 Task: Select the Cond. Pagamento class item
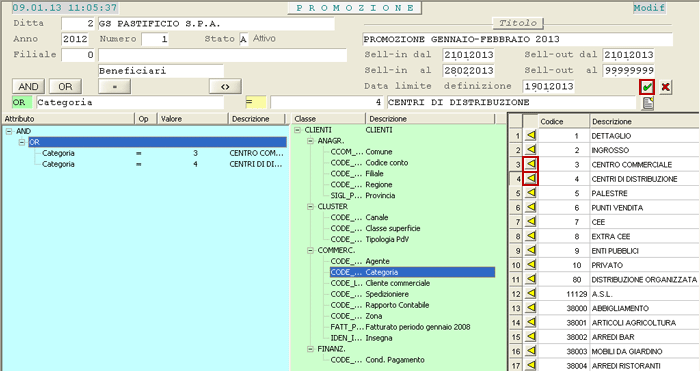tap(377, 360)
